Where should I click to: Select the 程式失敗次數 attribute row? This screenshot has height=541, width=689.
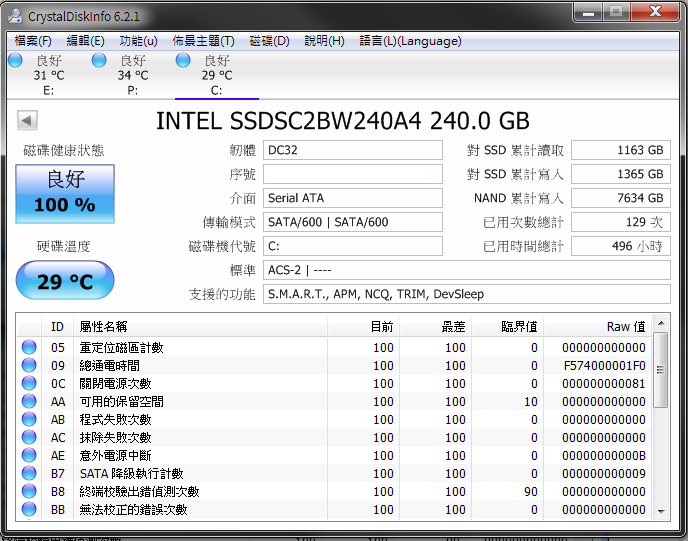334,419
